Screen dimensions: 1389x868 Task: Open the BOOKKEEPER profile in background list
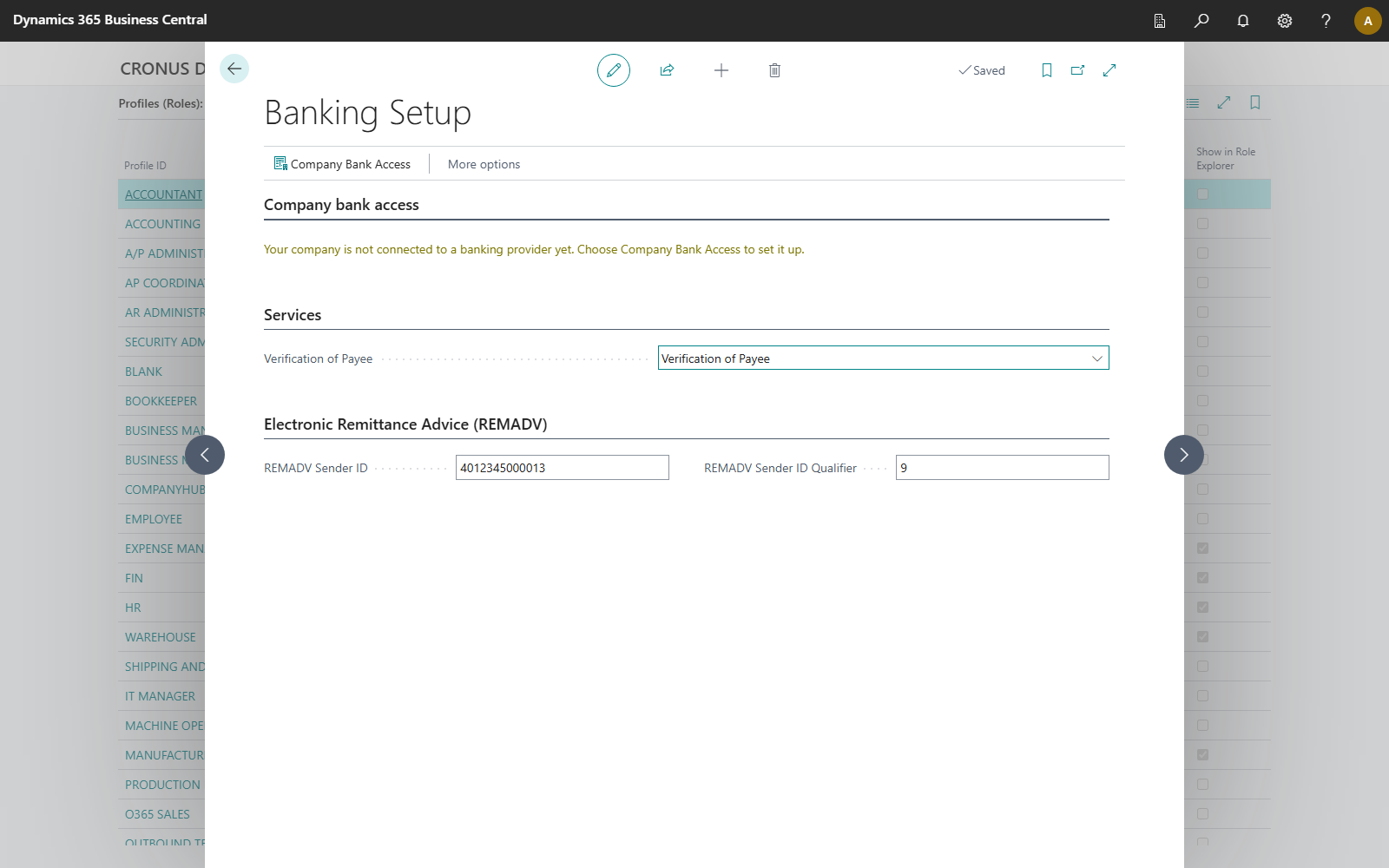(x=161, y=401)
